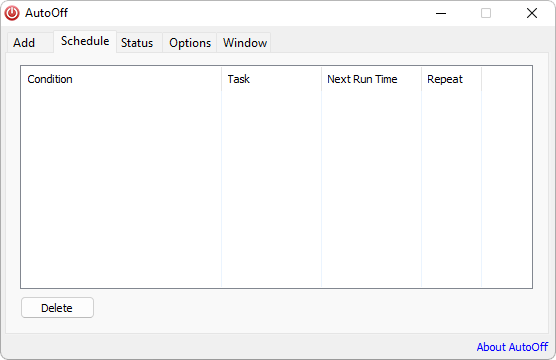Click the greyed-out maximize button
Screen dimensions: 556x360
click(486, 13)
